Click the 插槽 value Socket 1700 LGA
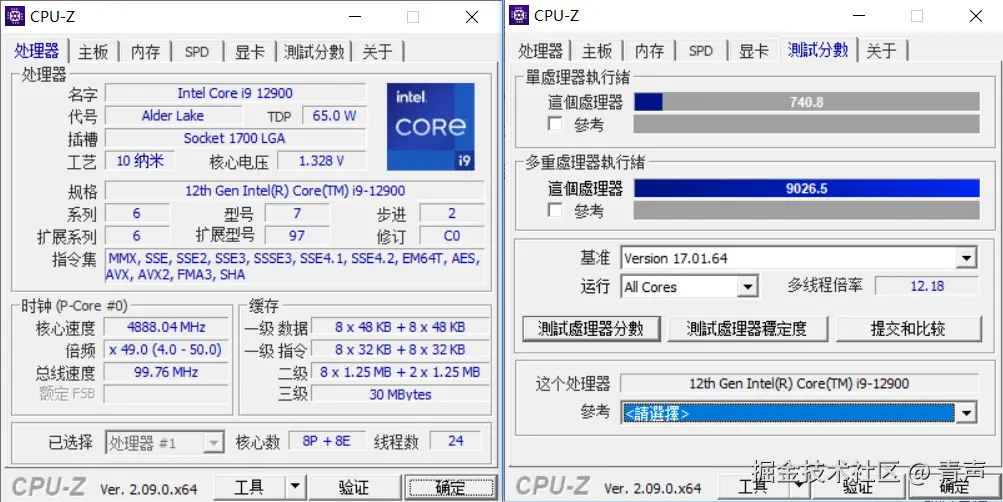 235,138
